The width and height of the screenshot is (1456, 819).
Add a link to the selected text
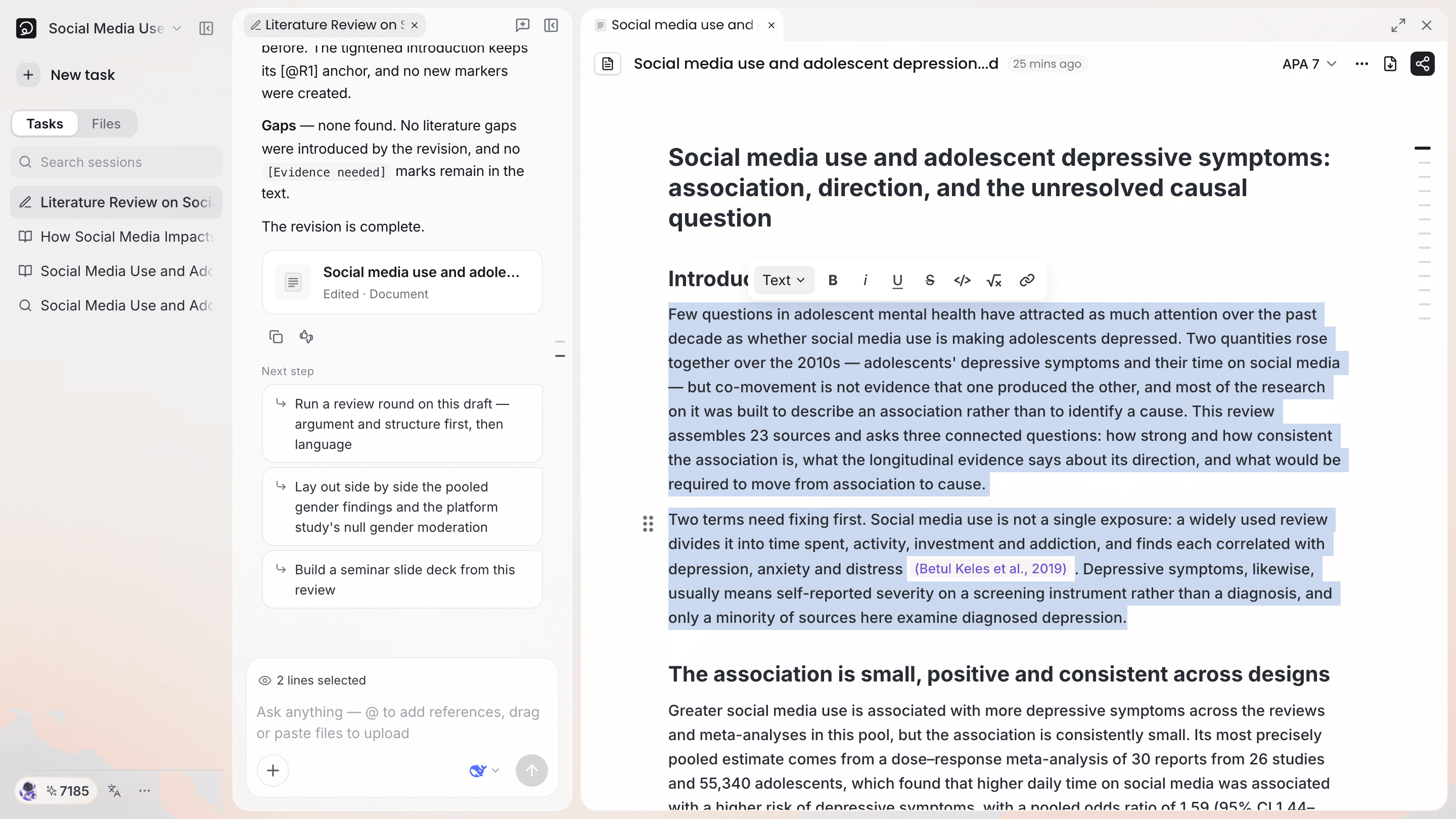[1027, 280]
